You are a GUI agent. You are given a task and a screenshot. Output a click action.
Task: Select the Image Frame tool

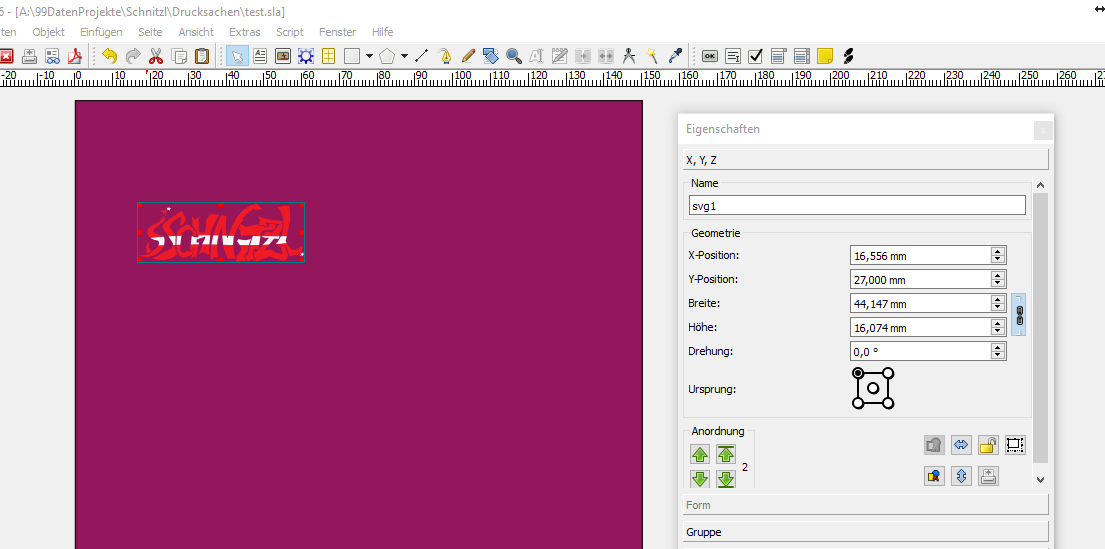(283, 56)
